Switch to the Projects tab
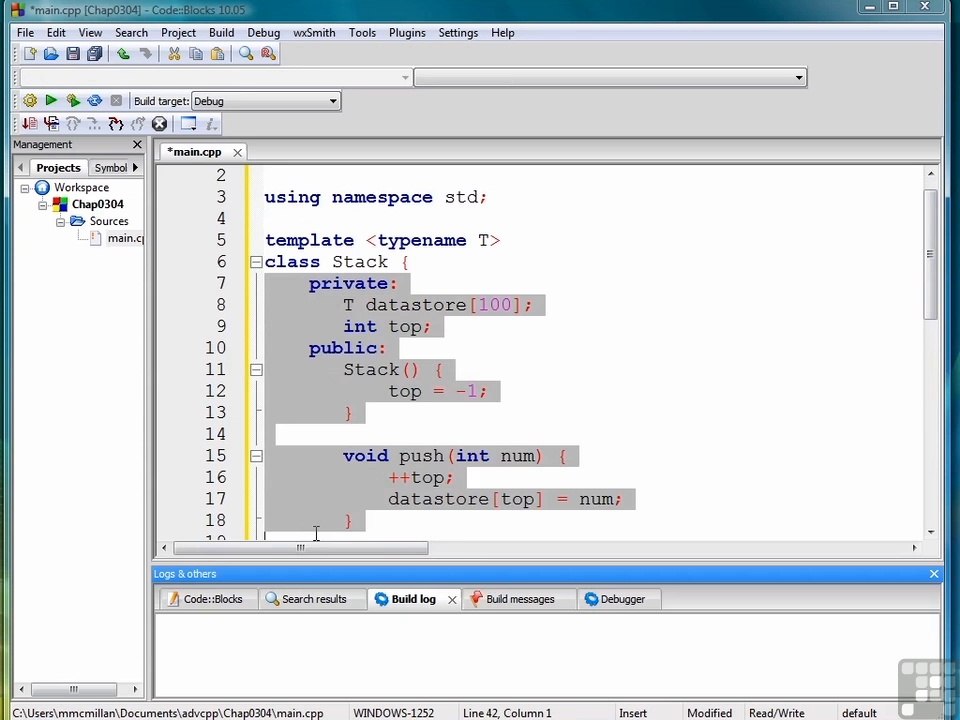Screen dimensions: 960x720 (x=58, y=168)
